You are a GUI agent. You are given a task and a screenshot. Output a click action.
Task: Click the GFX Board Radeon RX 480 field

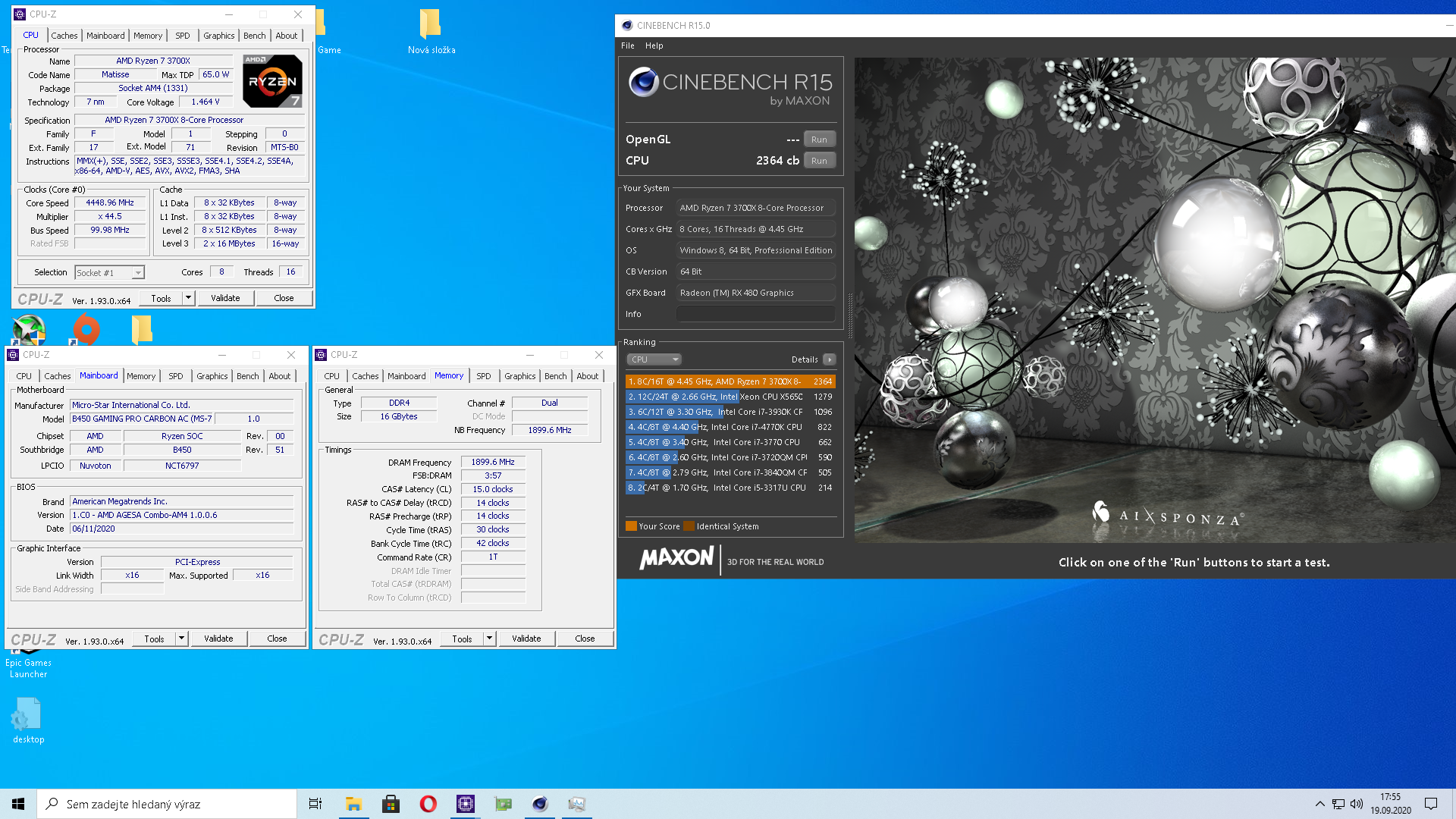pos(755,293)
